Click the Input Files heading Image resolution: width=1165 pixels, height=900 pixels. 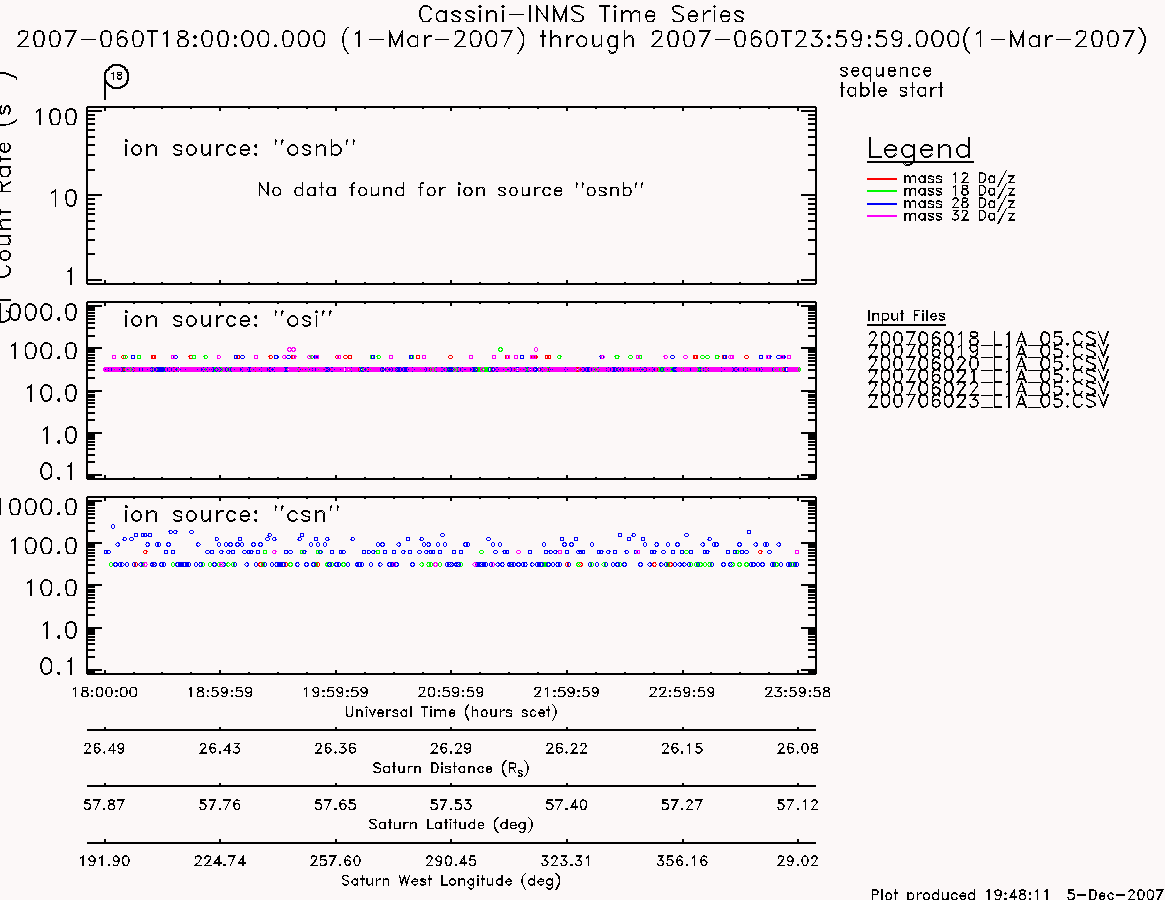[906, 316]
